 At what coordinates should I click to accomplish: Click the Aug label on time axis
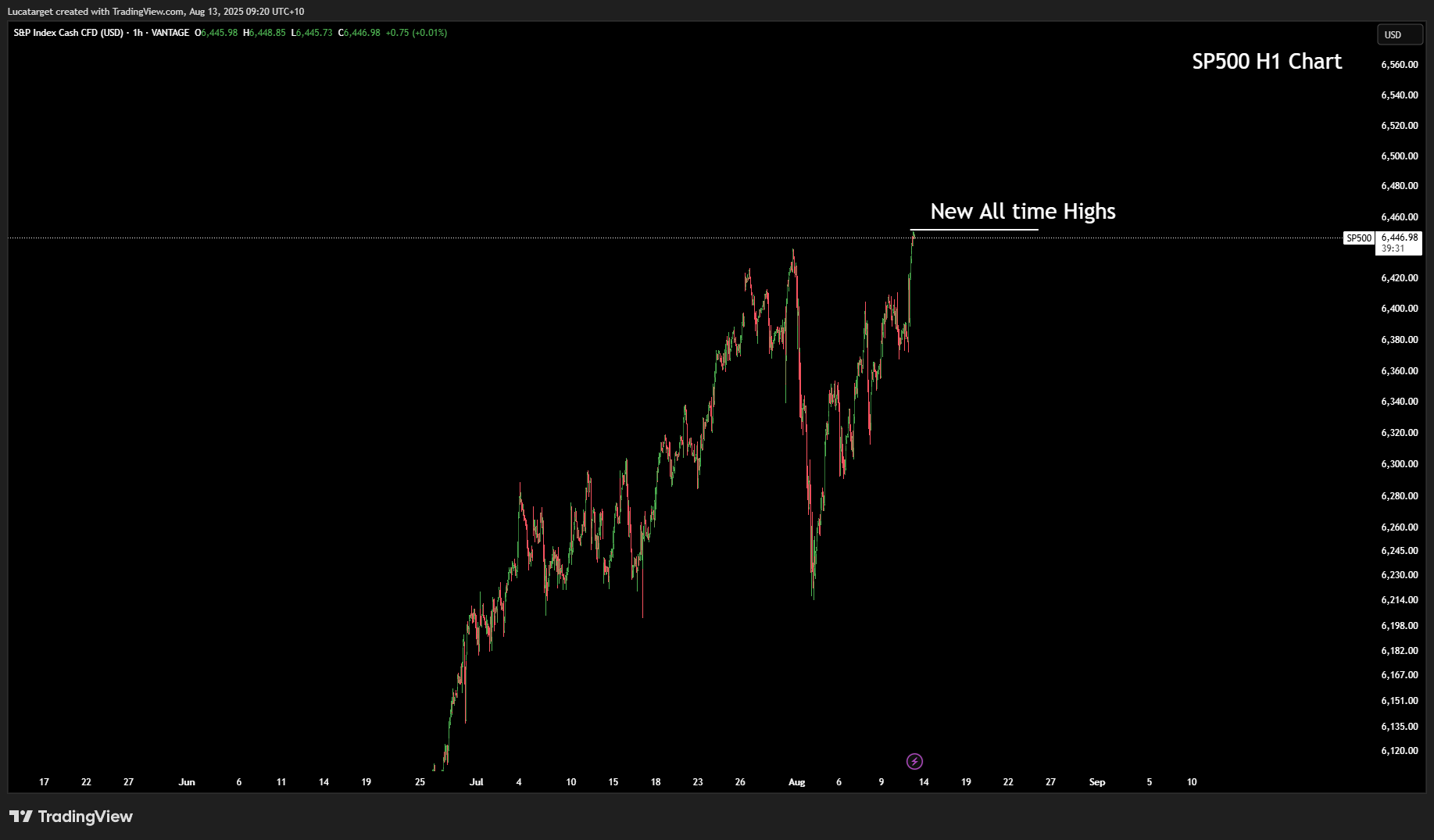(796, 782)
